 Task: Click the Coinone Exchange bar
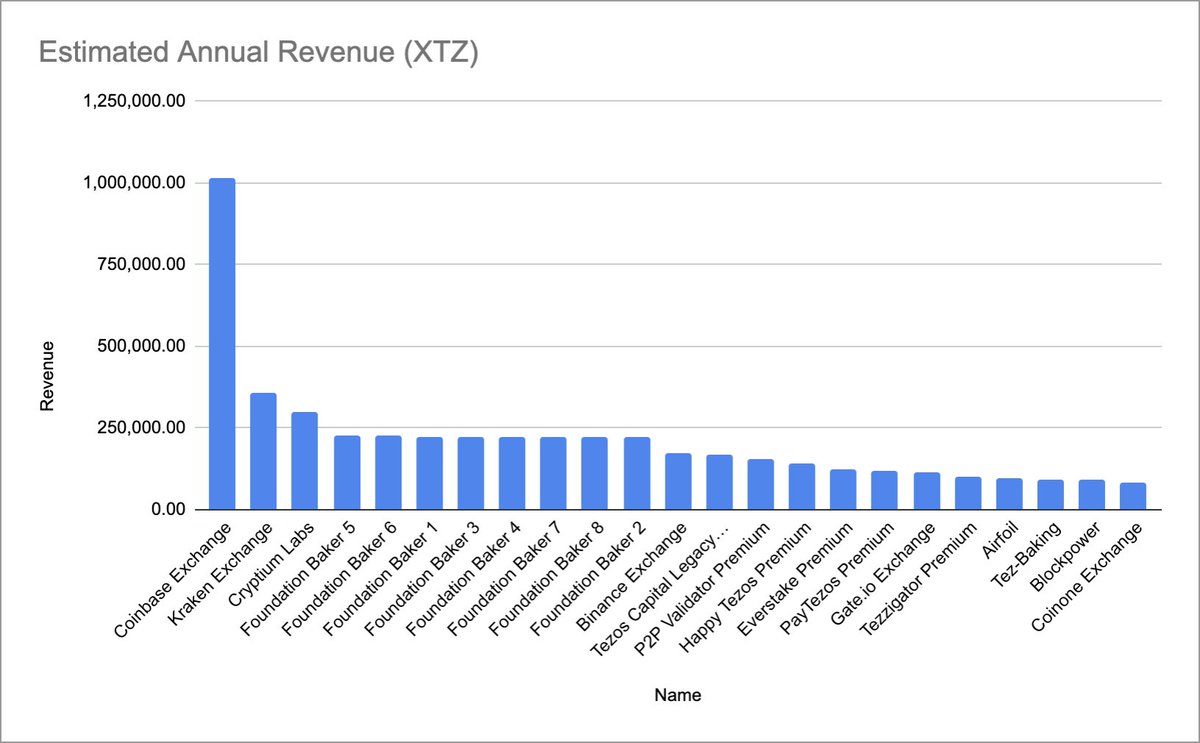pos(1134,496)
